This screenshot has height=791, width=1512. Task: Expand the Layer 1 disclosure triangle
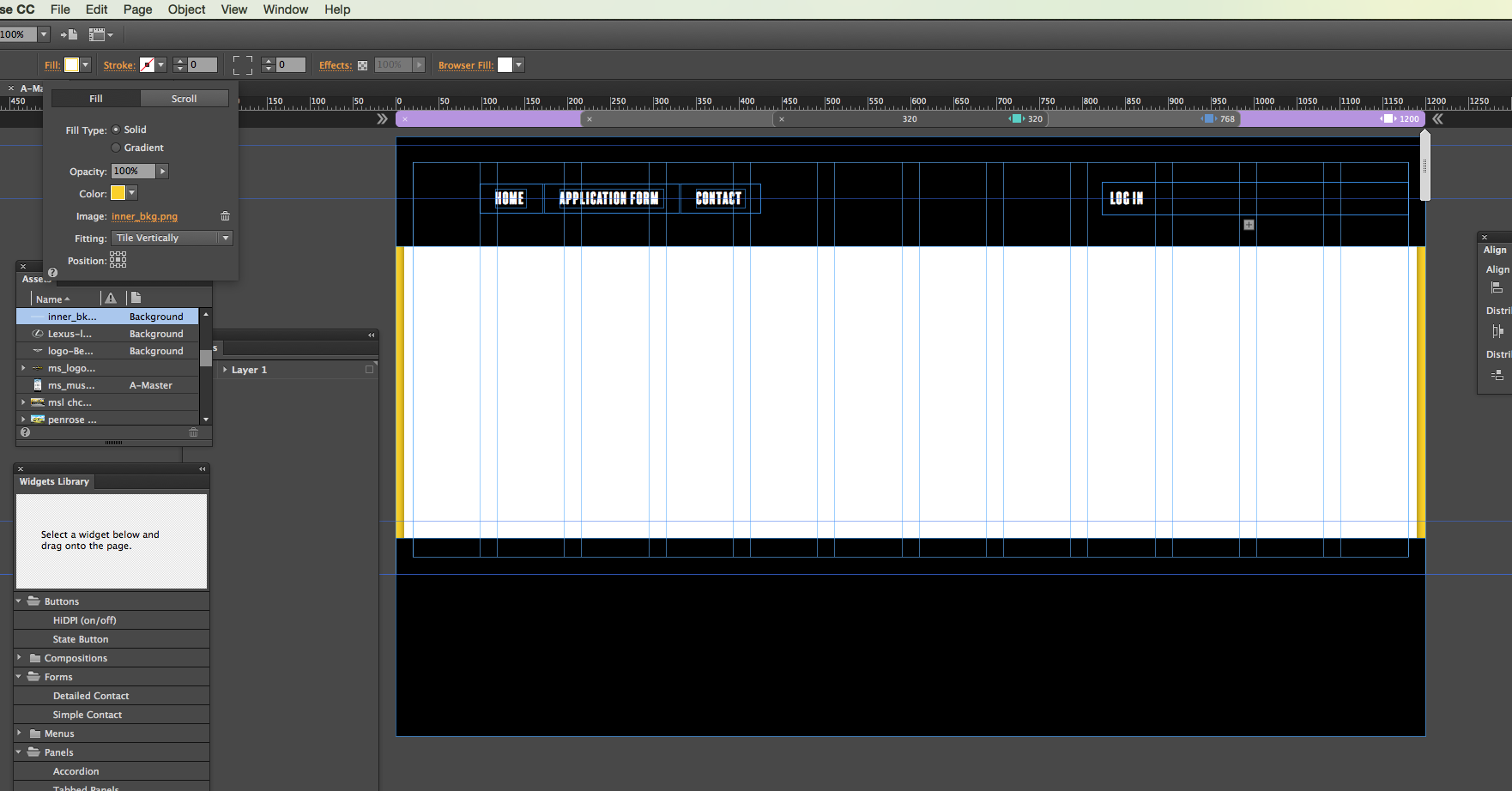click(x=225, y=370)
